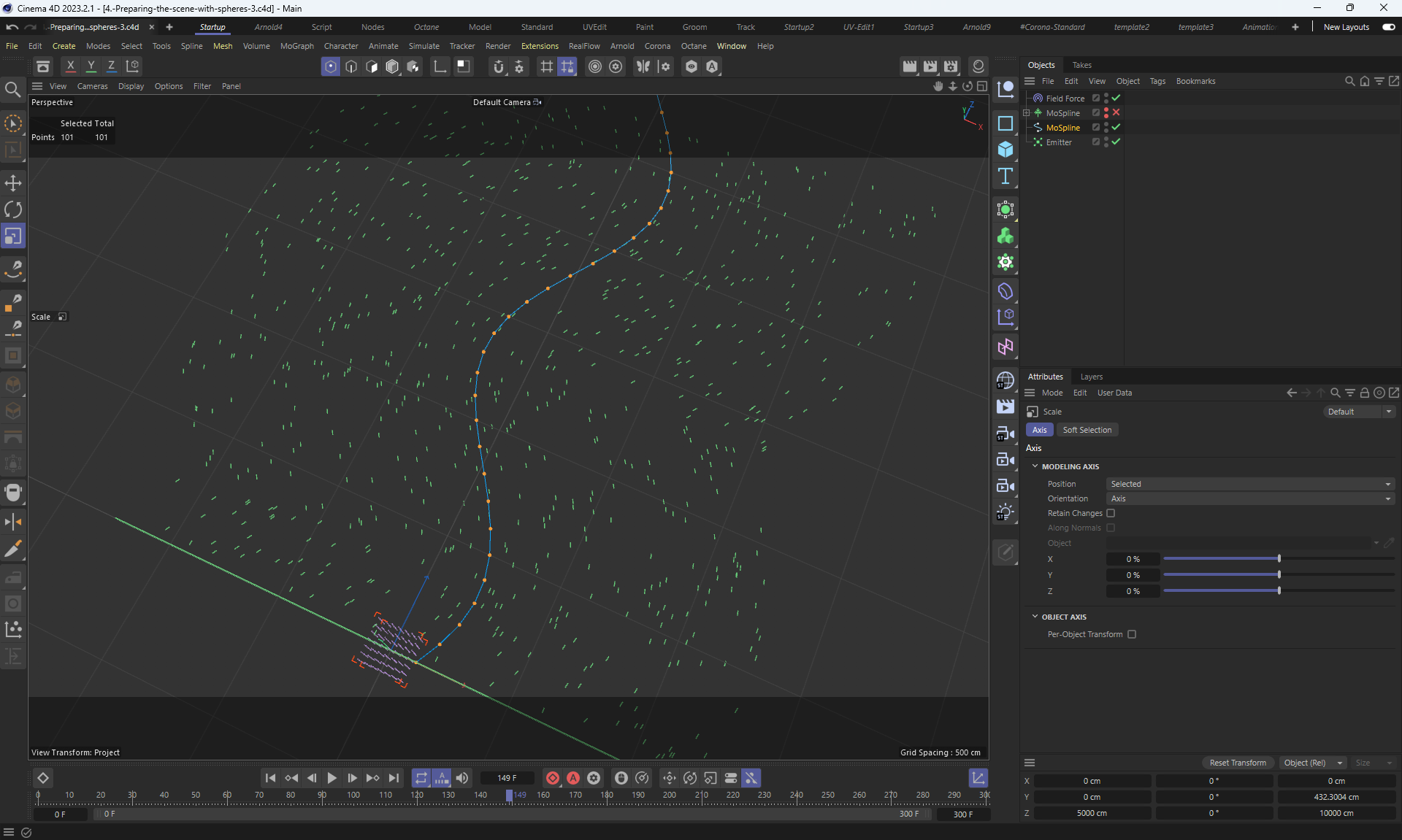Select the Rotate tool in left toolbar
The width and height of the screenshot is (1402, 840).
tap(13, 210)
